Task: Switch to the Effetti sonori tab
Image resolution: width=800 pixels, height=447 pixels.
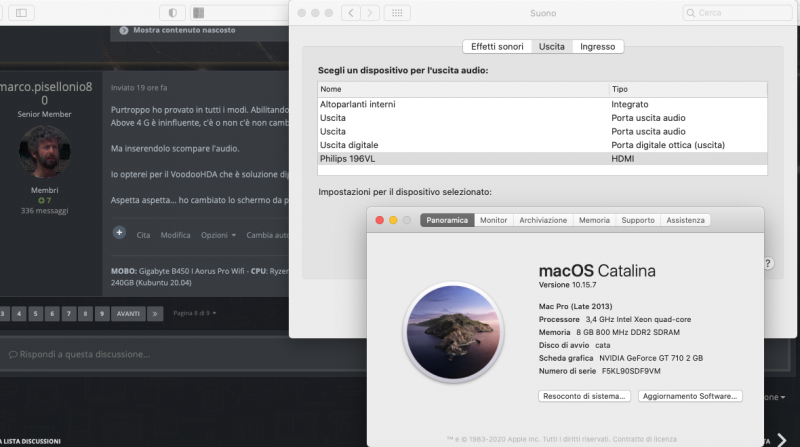Action: [497, 47]
